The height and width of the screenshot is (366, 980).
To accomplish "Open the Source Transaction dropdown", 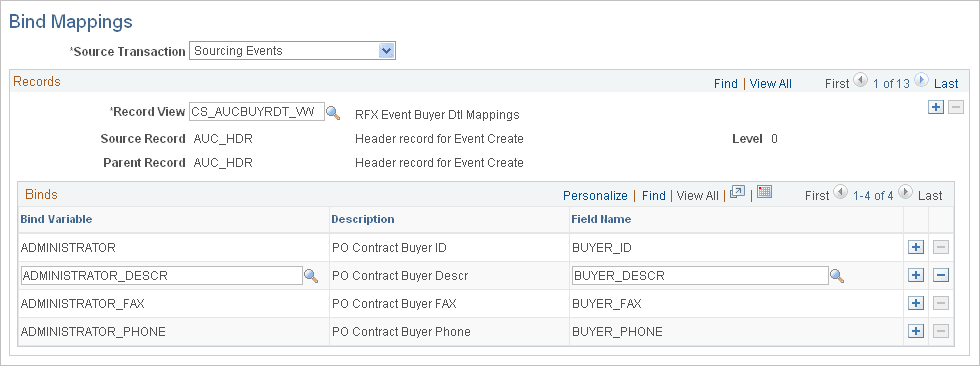I will coord(387,51).
